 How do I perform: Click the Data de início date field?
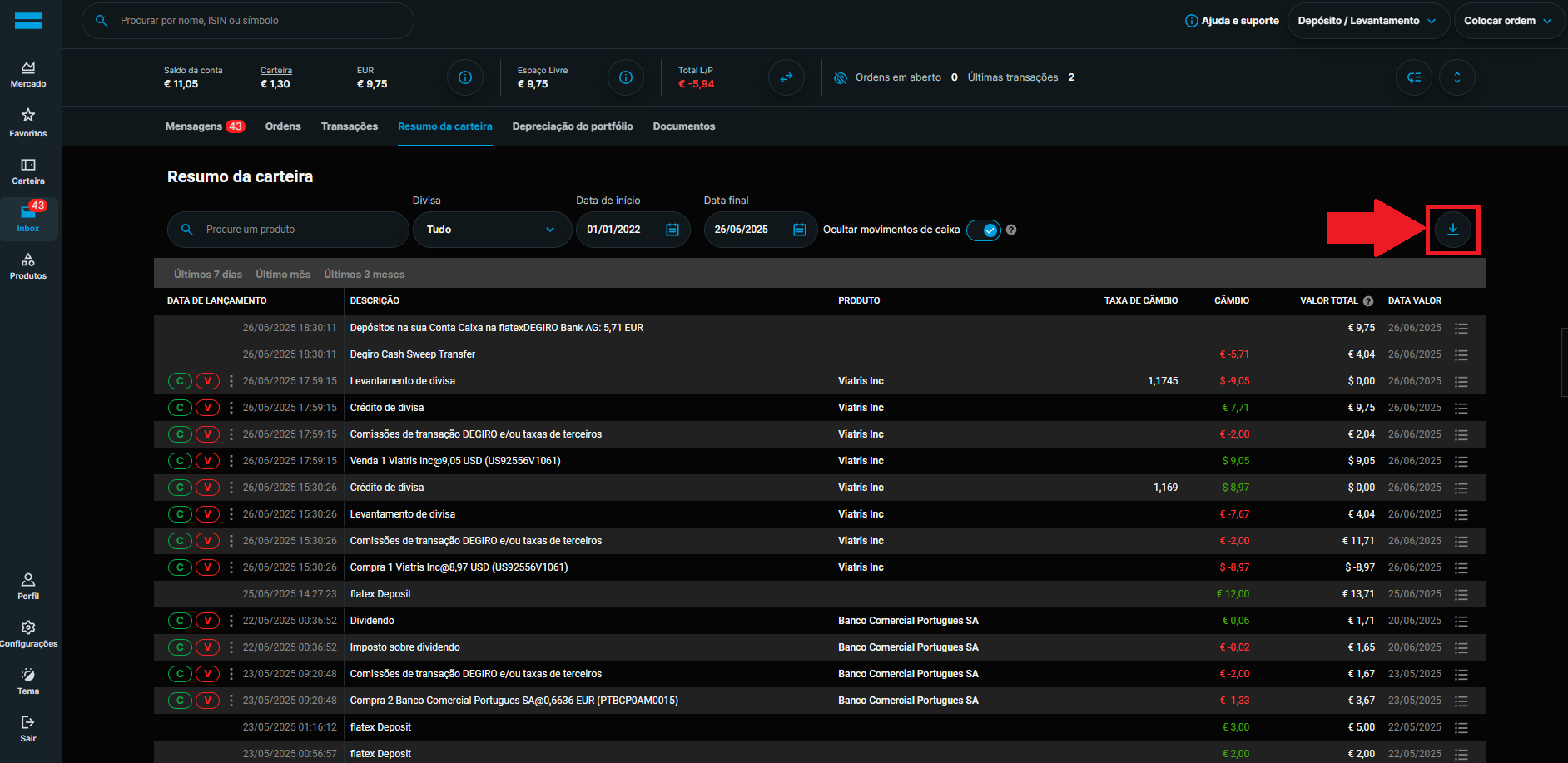tap(633, 230)
